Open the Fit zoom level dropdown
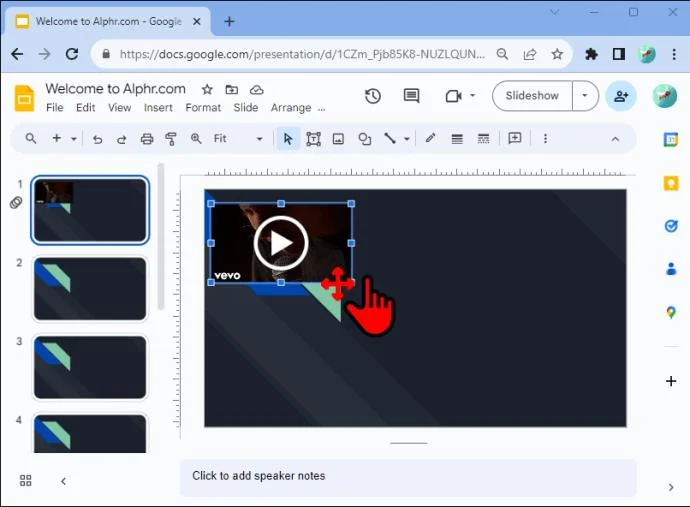 238,139
